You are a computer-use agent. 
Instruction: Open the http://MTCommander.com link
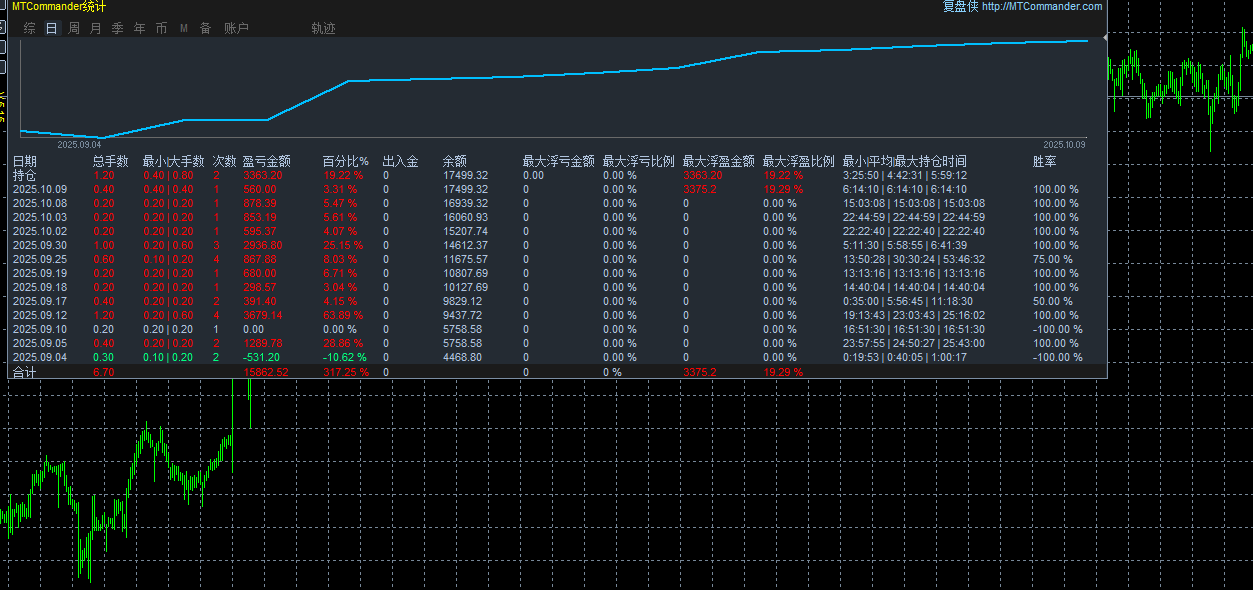1042,7
